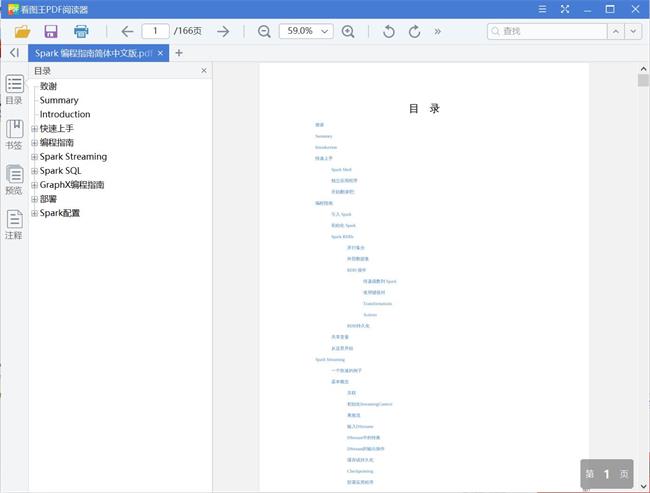Zoom out with the minus magnifier
This screenshot has height=493, width=650.
(264, 31)
